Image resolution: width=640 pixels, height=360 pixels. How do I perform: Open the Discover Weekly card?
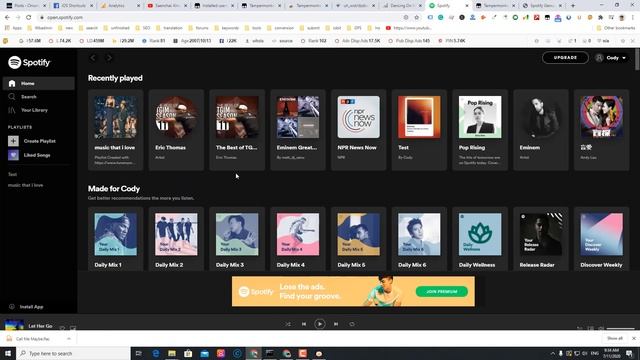pos(602,239)
